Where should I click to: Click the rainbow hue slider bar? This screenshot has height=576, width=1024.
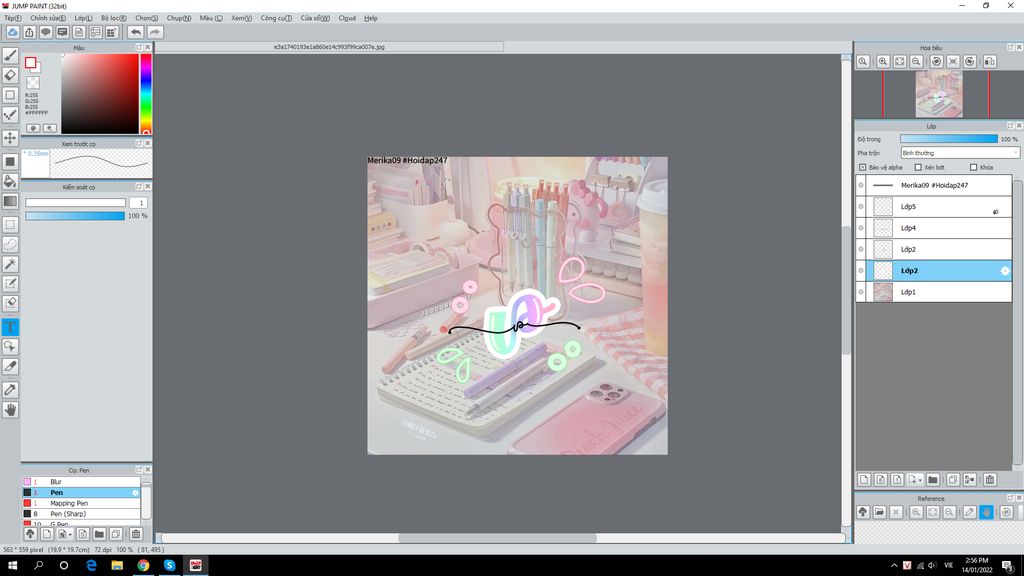tap(146, 94)
